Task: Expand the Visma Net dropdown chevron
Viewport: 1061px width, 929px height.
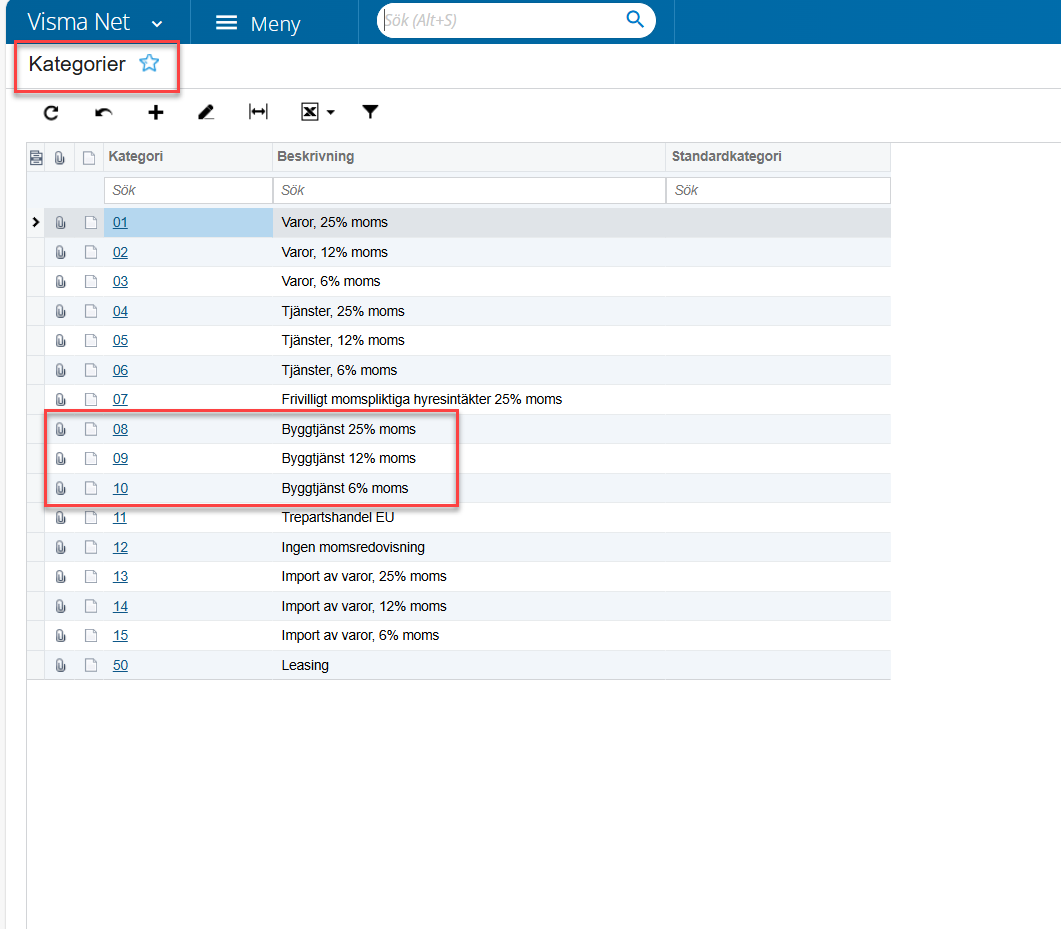Action: [x=157, y=23]
